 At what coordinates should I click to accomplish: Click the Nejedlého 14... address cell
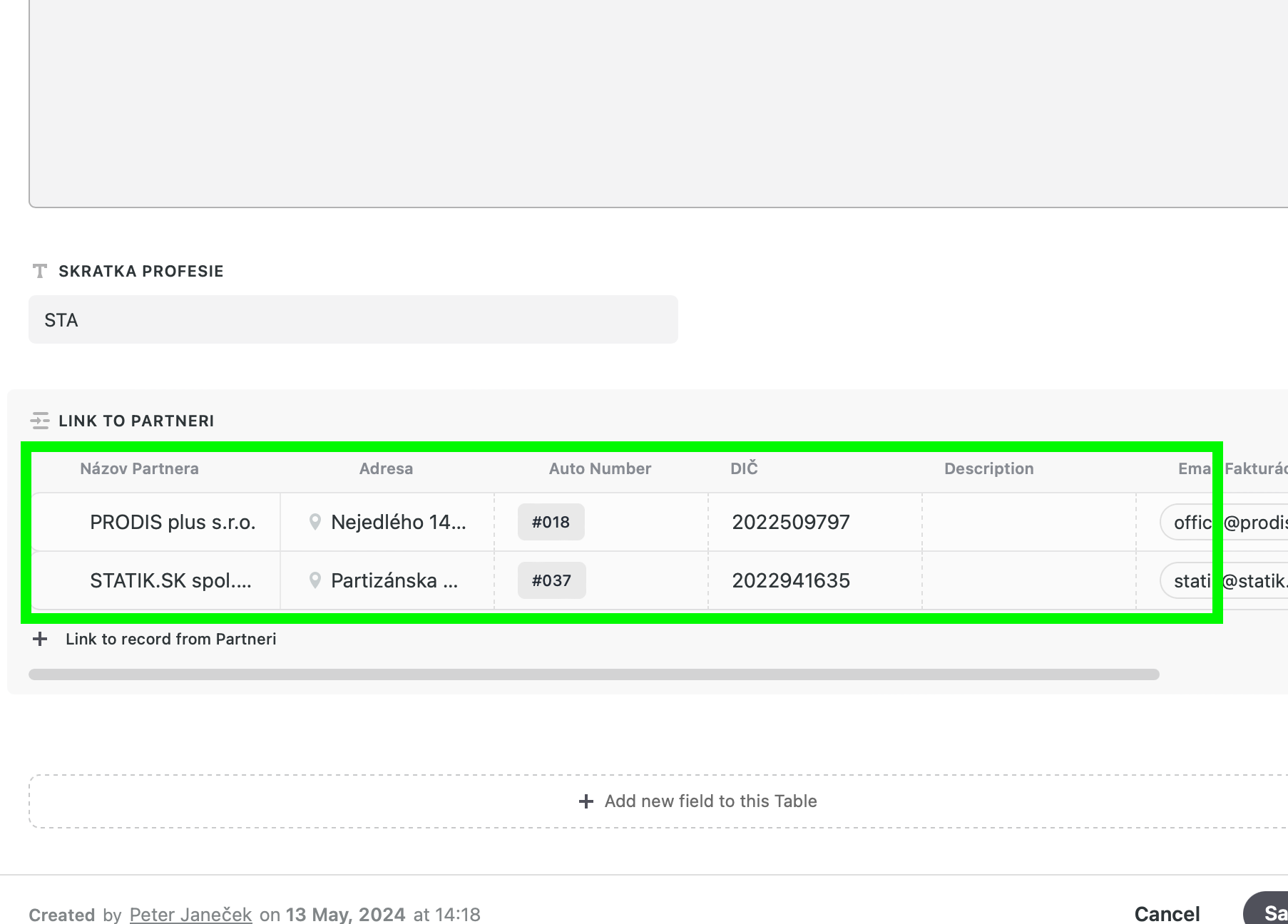(x=387, y=522)
